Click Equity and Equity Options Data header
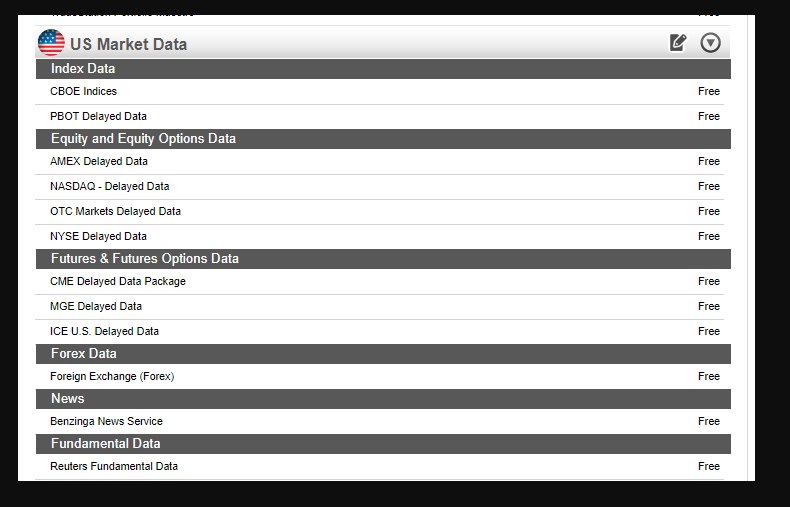Viewport: 790px width, 507px height. (x=383, y=139)
